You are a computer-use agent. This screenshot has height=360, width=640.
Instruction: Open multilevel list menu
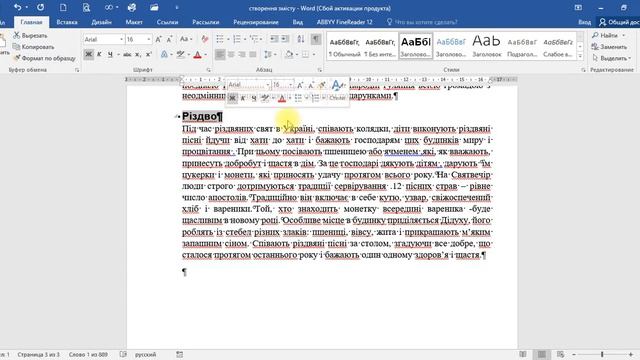coord(255,39)
